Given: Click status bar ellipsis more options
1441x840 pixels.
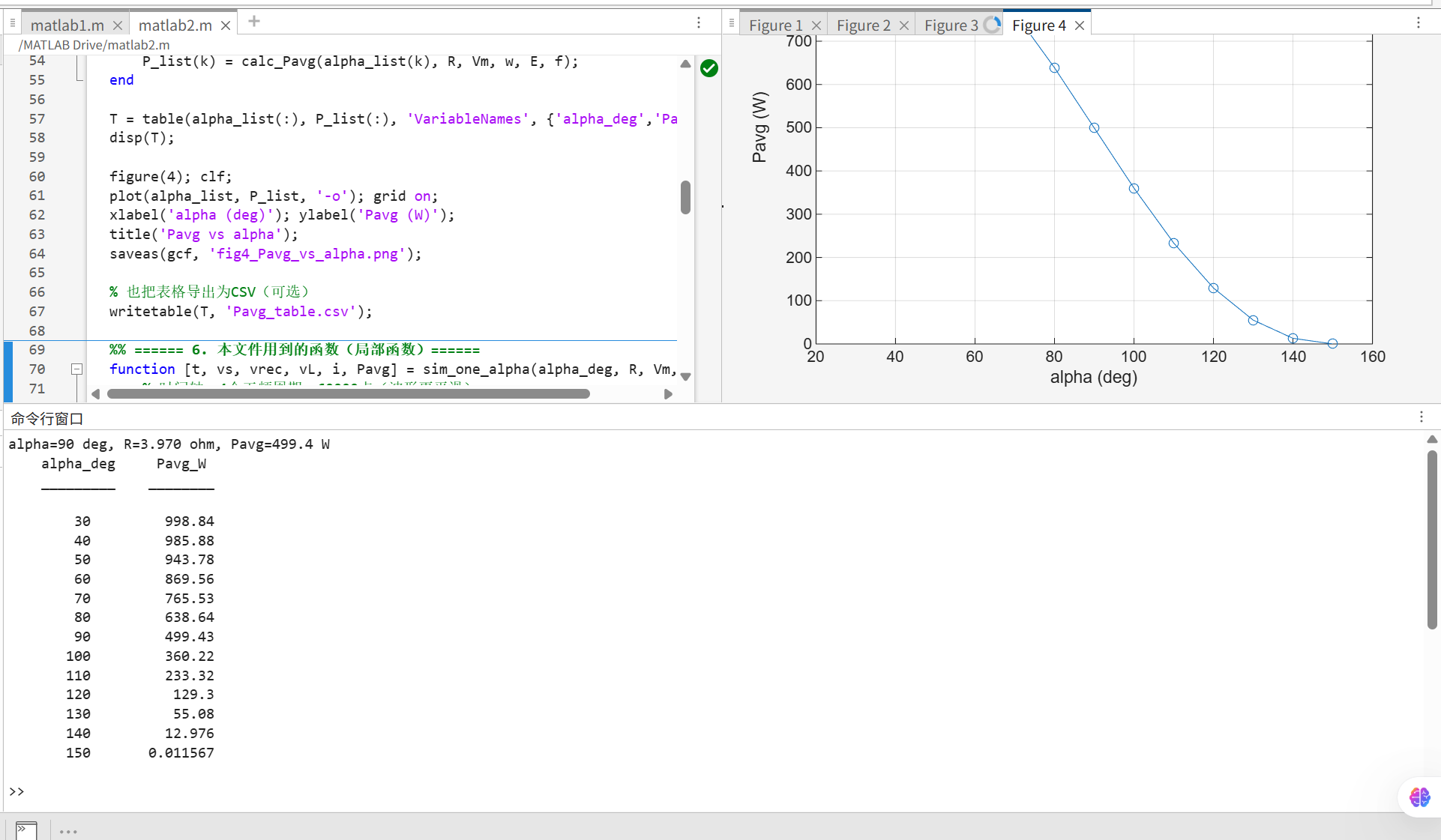Looking at the screenshot, I should point(68,831).
